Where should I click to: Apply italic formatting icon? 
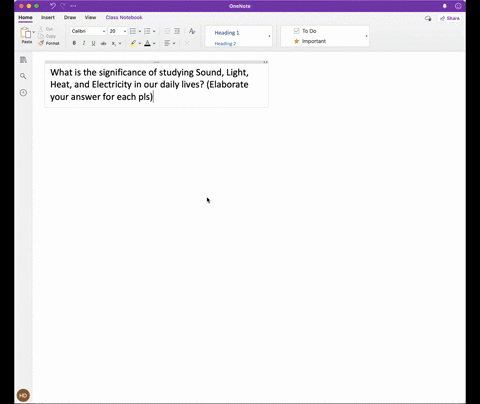(x=84, y=43)
